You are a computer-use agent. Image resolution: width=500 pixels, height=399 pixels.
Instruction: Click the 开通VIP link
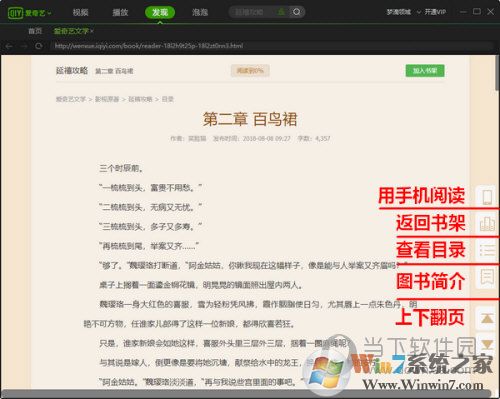pos(435,12)
